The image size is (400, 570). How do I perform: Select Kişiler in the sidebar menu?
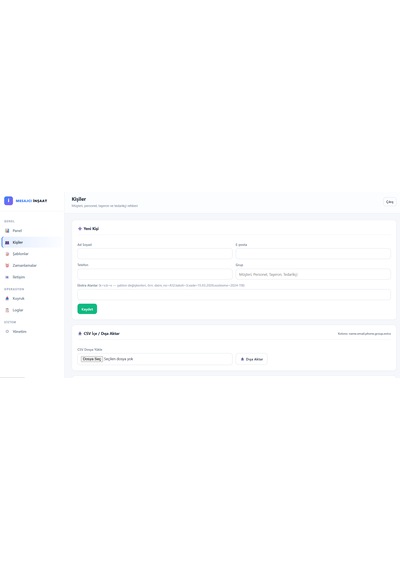click(x=32, y=242)
